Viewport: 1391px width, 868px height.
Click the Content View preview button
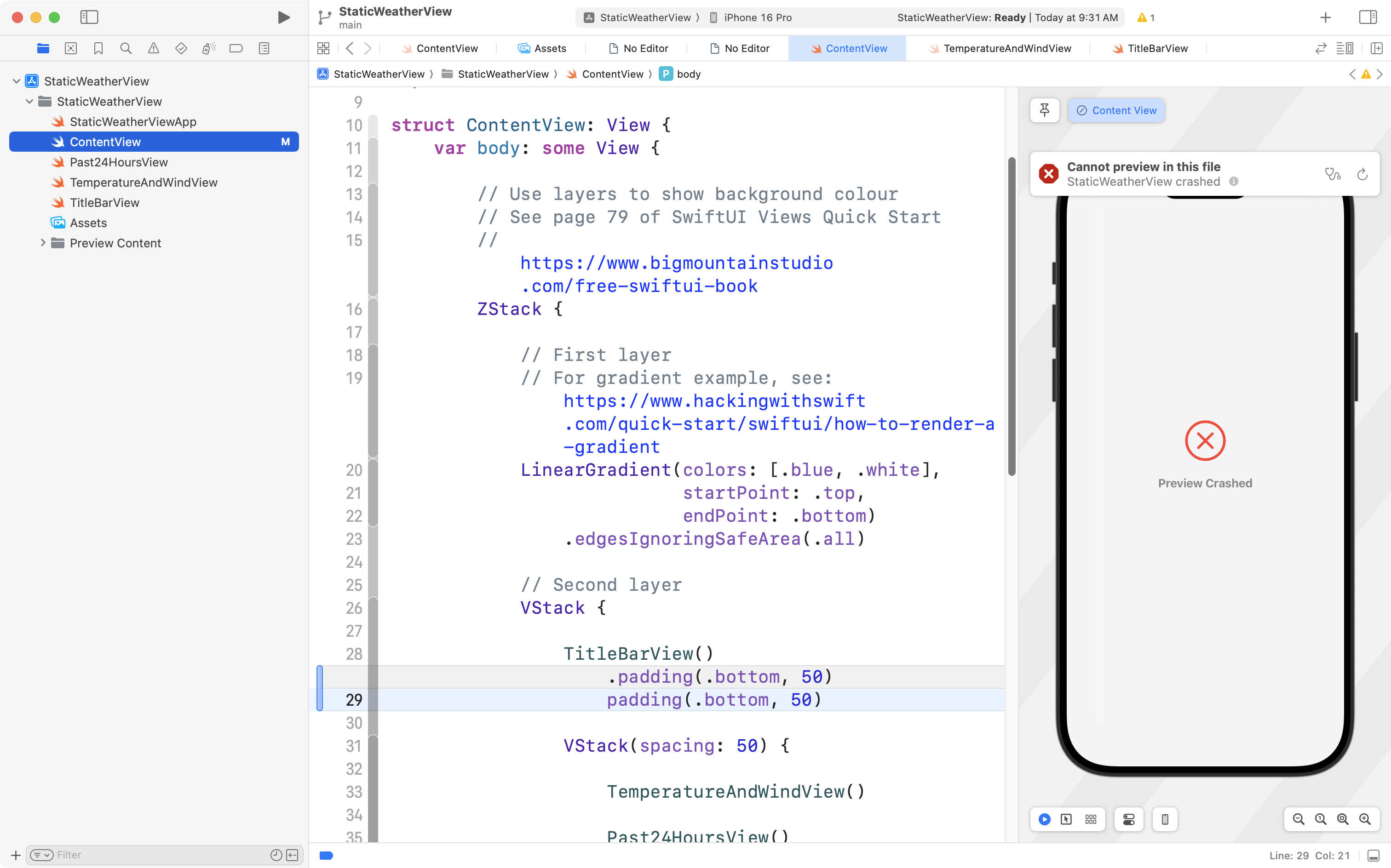pos(1116,110)
